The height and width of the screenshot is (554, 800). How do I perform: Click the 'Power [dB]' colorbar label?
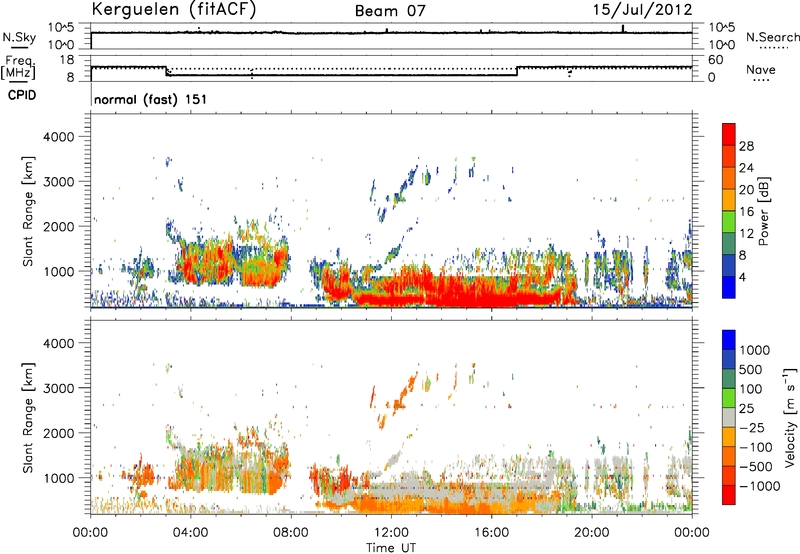click(764, 211)
